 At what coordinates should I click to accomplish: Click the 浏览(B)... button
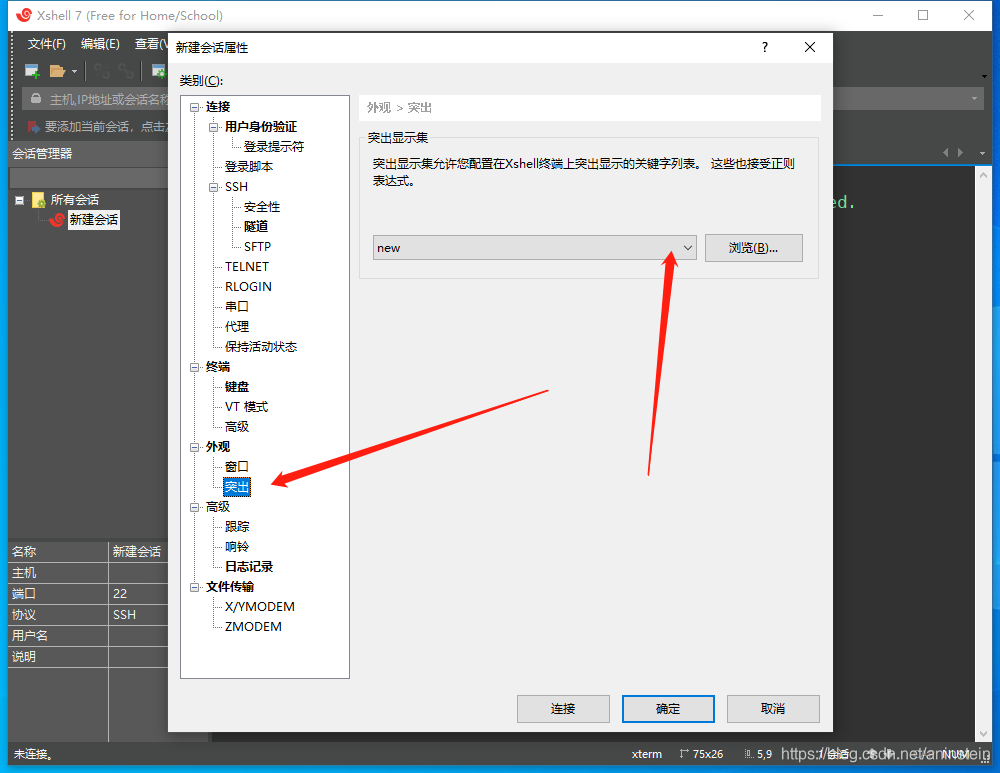pos(753,247)
